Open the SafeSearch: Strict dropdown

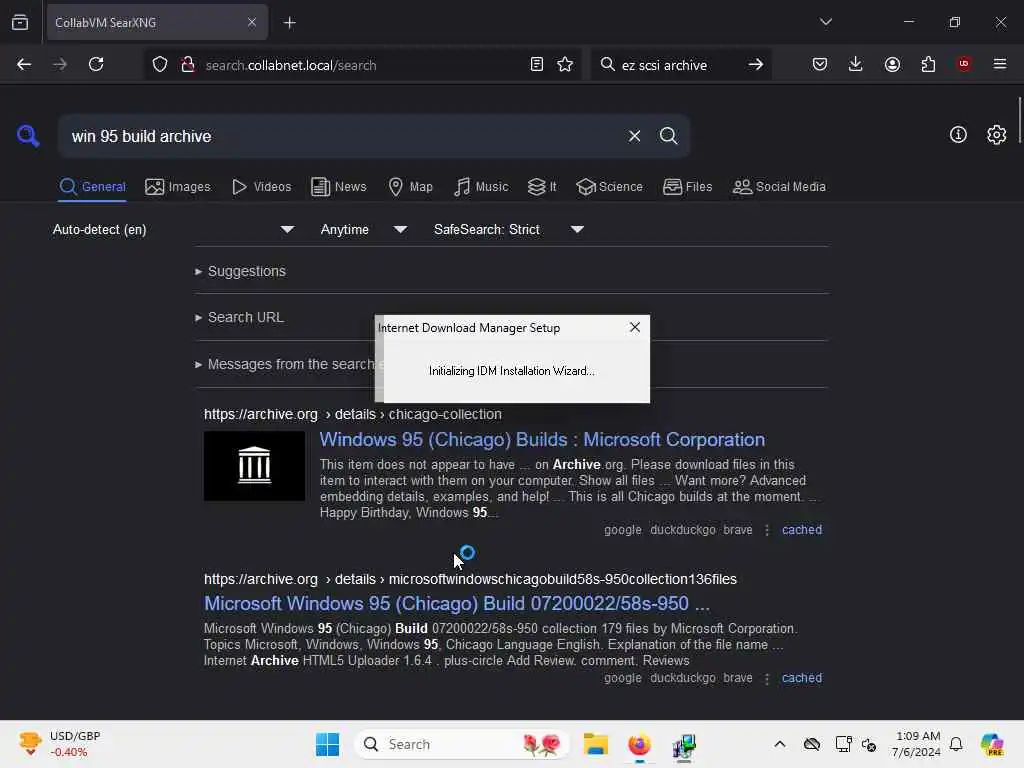pos(508,229)
